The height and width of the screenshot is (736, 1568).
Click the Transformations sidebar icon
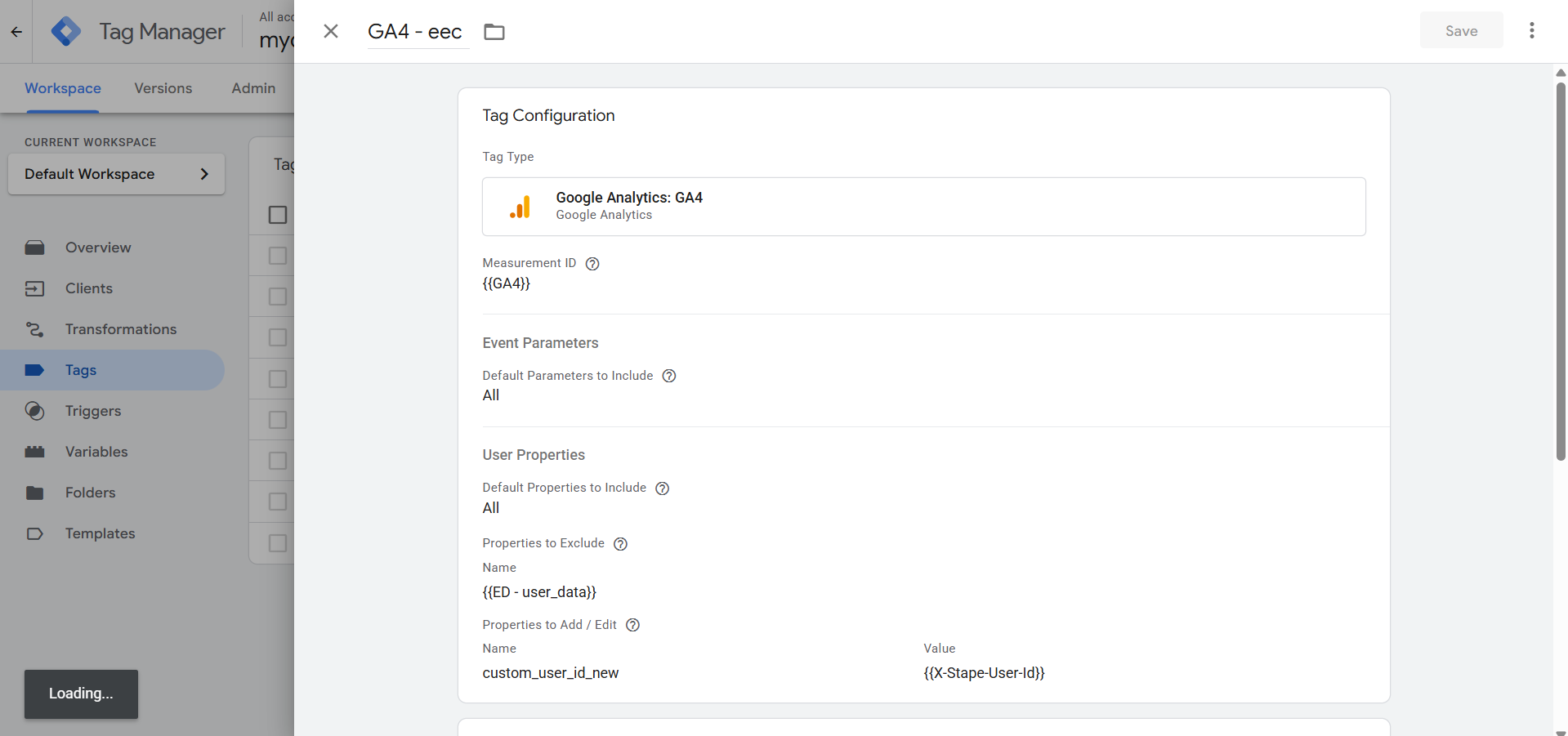[34, 329]
